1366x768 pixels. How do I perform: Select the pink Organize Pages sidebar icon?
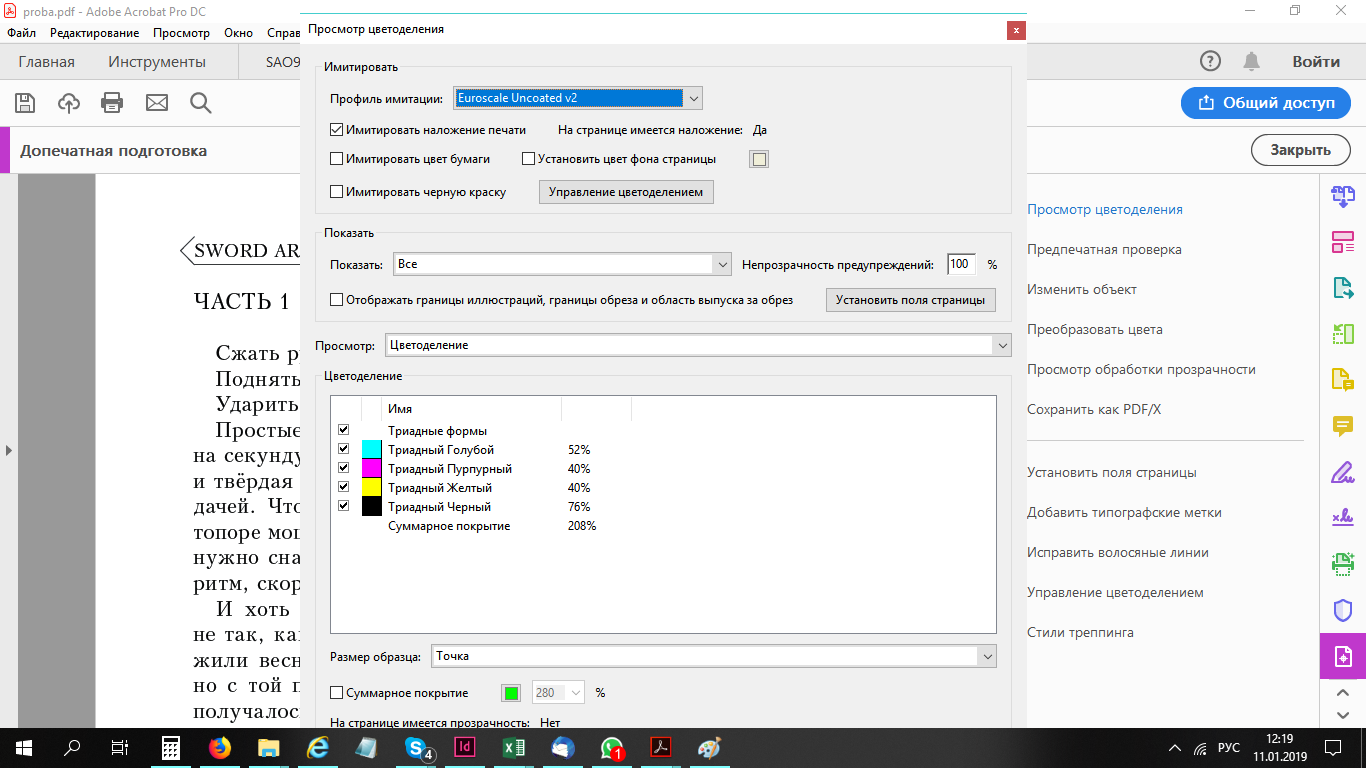tap(1342, 242)
